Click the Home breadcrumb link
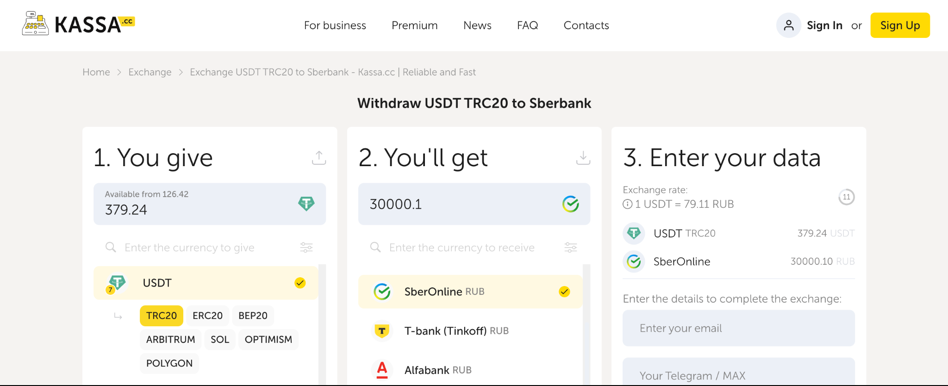Viewport: 948px width, 386px height. tap(96, 72)
